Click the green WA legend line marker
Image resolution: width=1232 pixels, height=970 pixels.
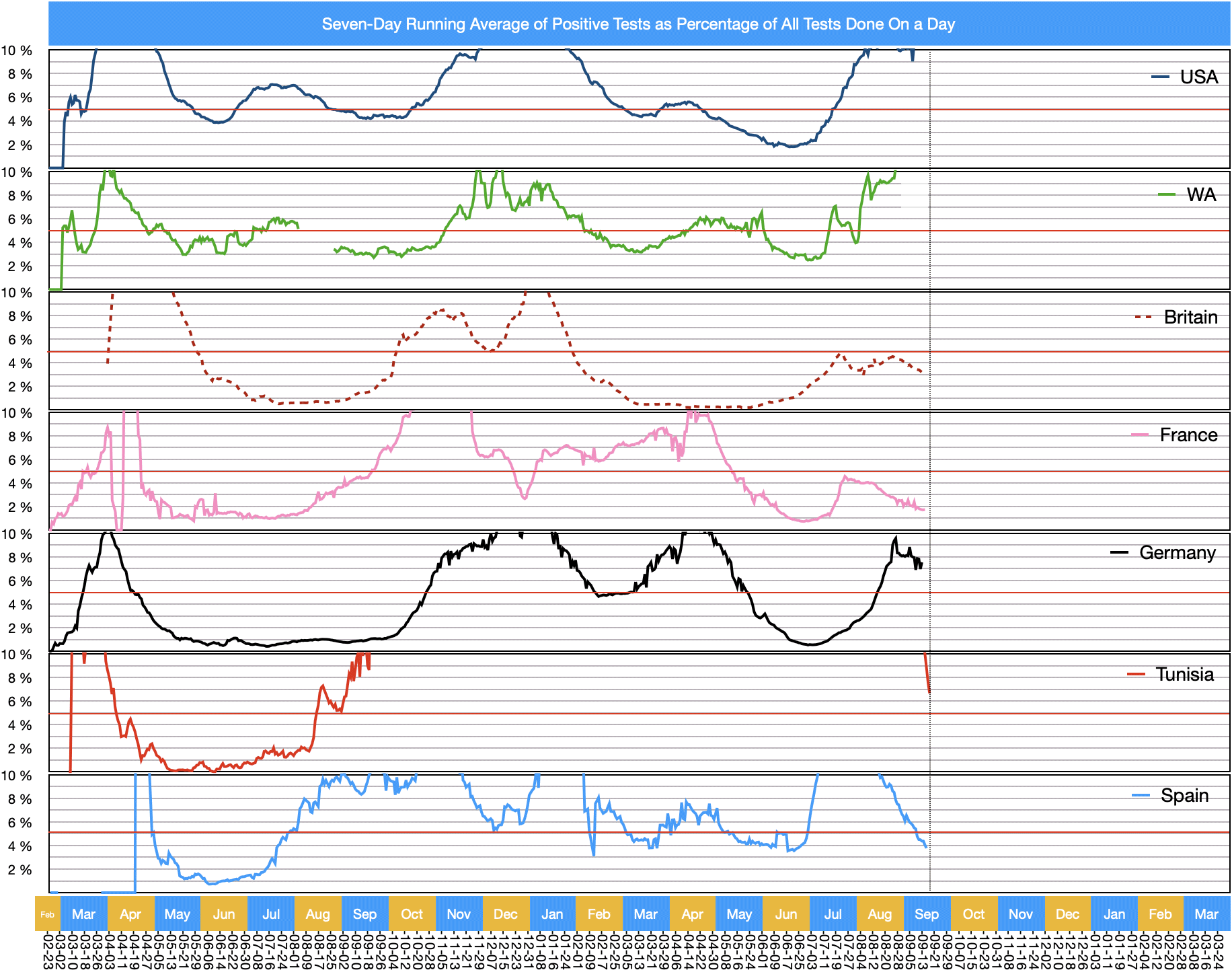(1167, 195)
